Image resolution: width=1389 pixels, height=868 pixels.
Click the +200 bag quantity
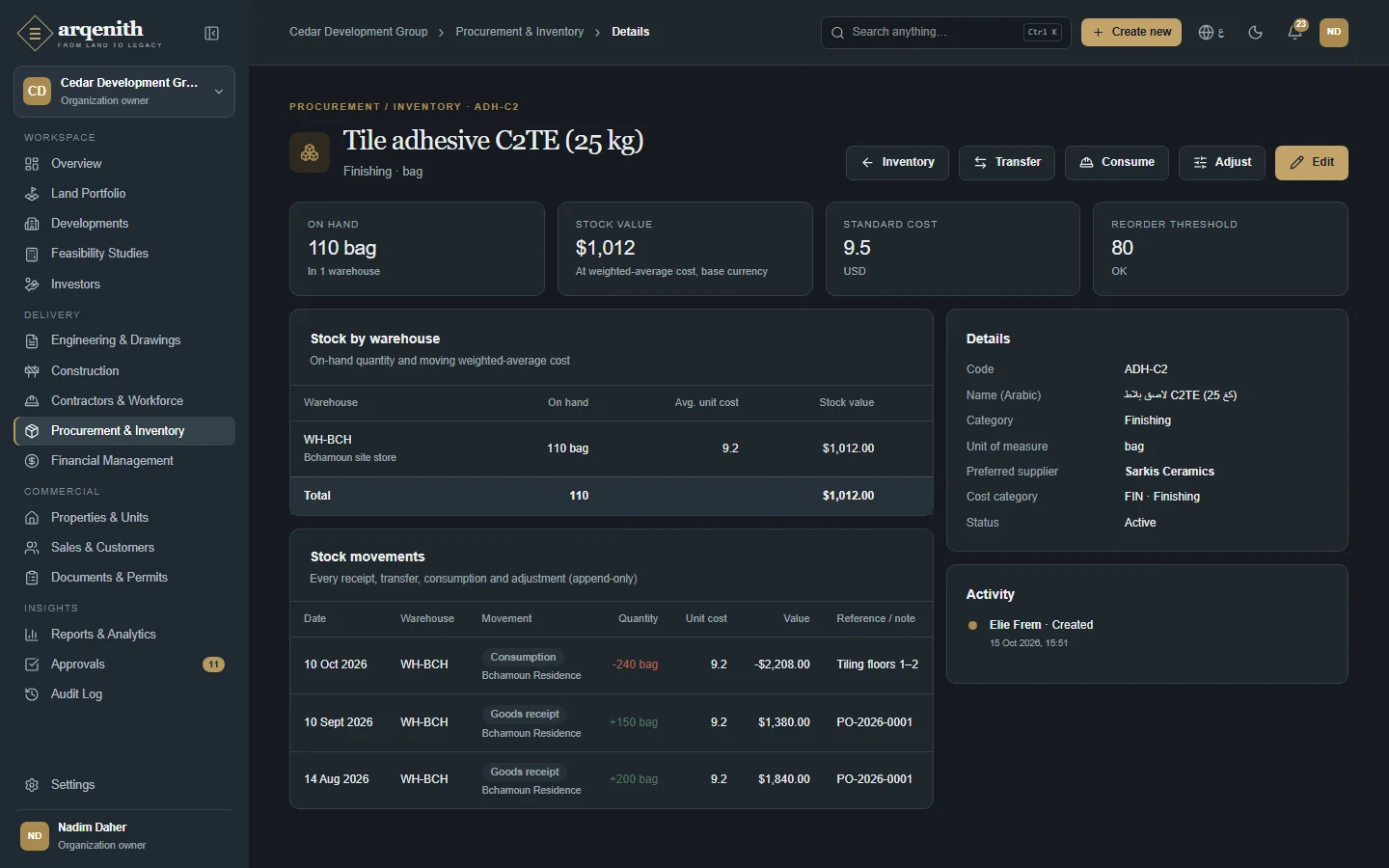coord(634,779)
